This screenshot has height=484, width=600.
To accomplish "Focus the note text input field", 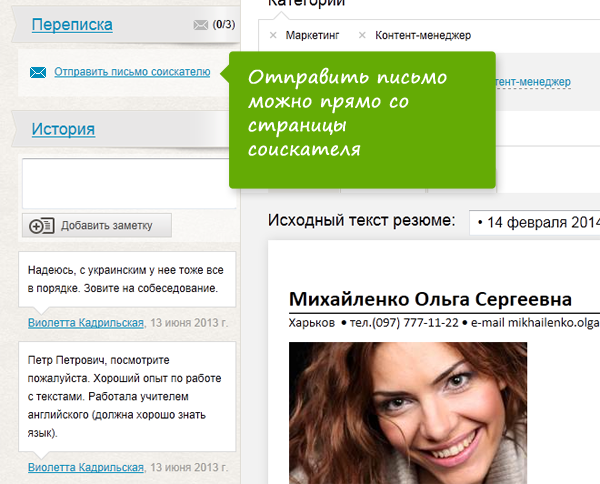I will click(x=127, y=183).
